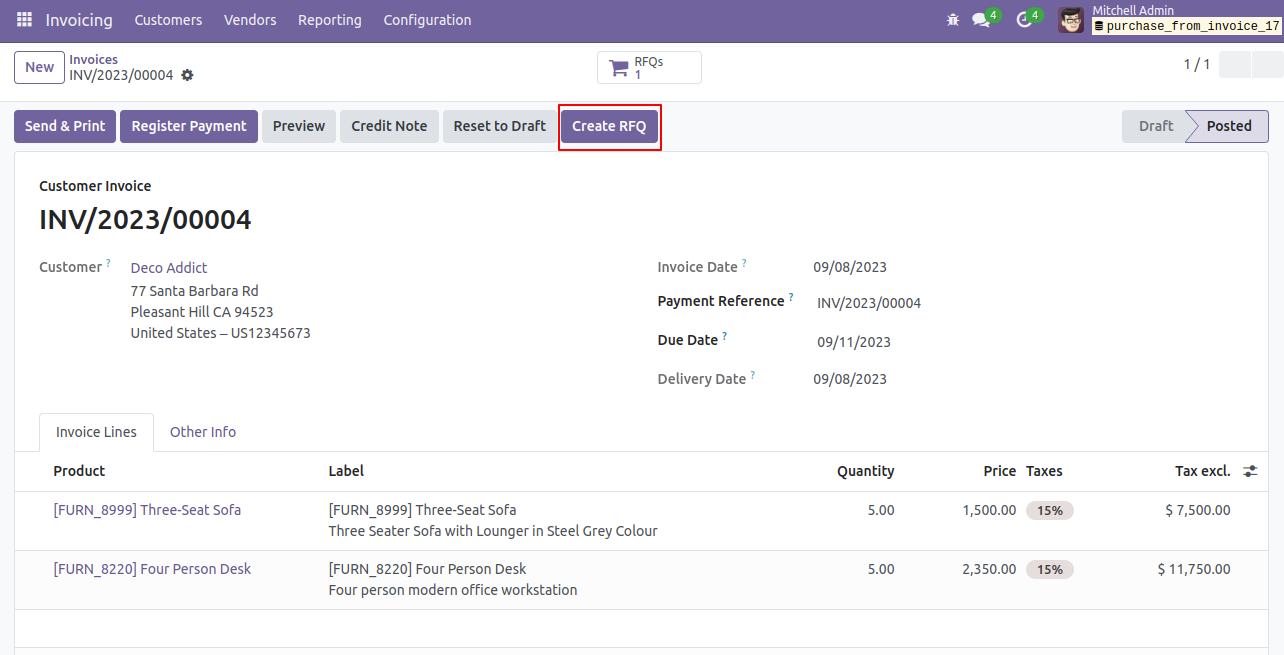Click the Label column header
The height and width of the screenshot is (655, 1284).
[346, 471]
